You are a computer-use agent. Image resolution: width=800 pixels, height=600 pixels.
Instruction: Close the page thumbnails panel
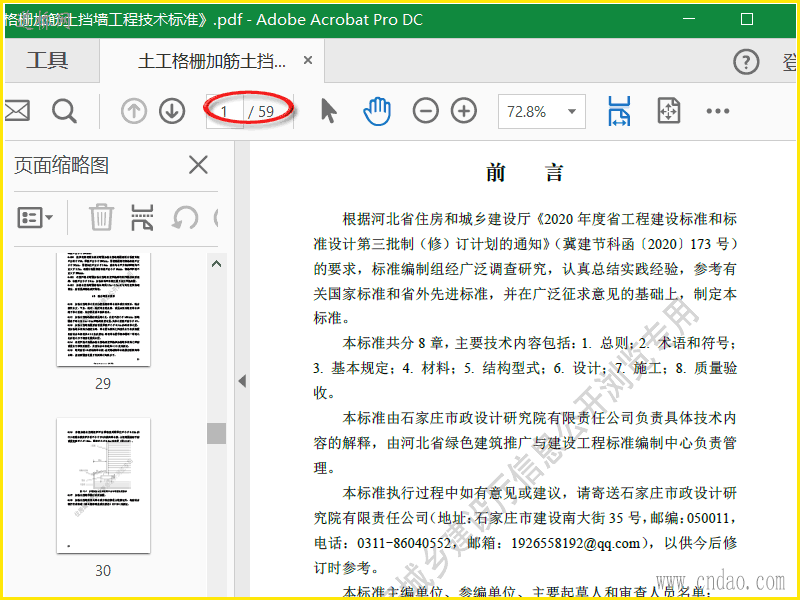198,165
